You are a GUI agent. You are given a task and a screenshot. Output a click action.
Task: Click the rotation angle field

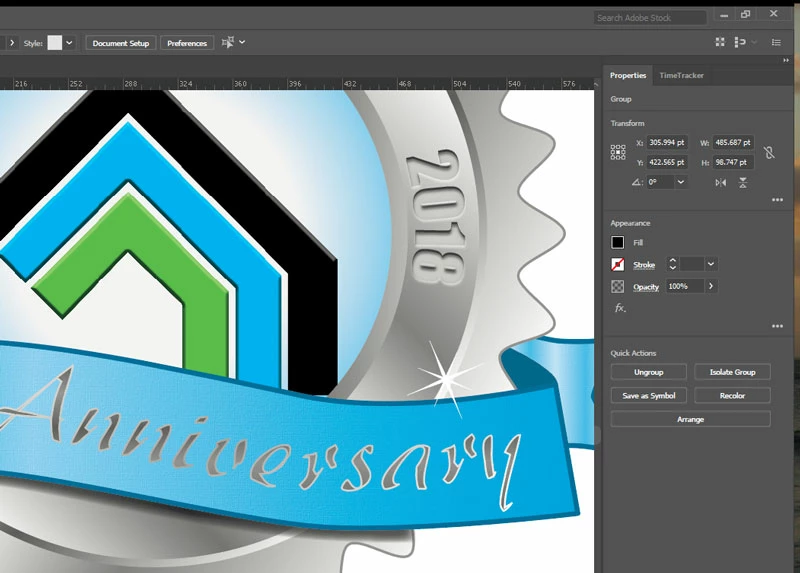pyautogui.click(x=660, y=182)
